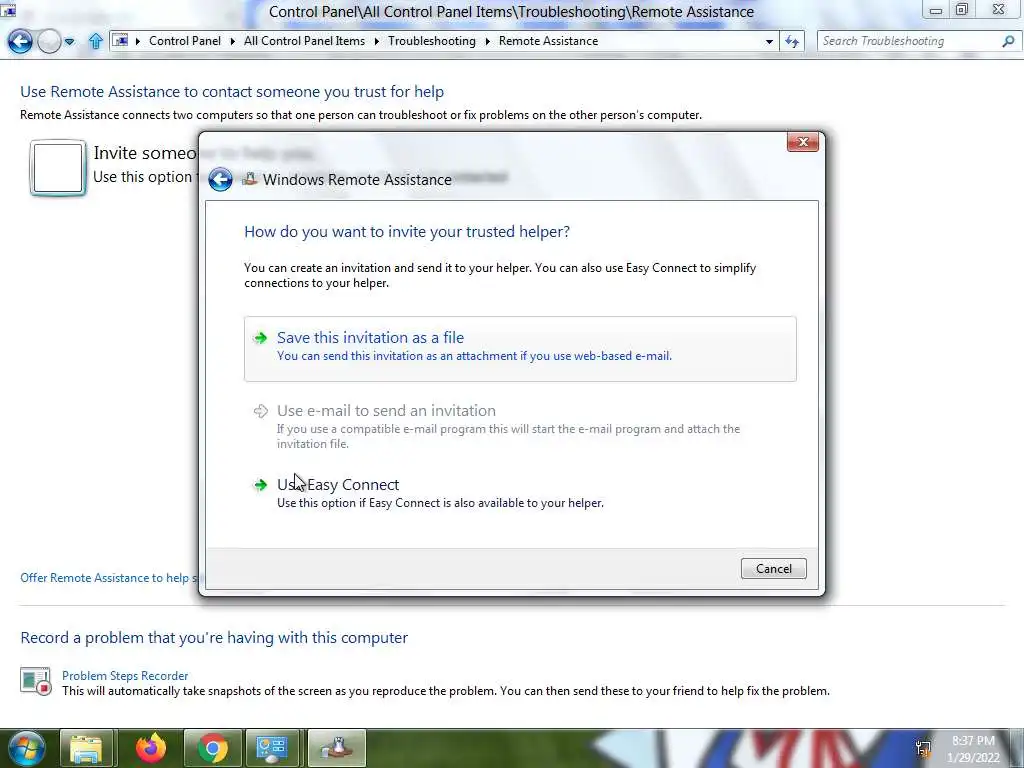Click Offer Remote Assistance to help link
The width and height of the screenshot is (1024, 768).
[109, 578]
